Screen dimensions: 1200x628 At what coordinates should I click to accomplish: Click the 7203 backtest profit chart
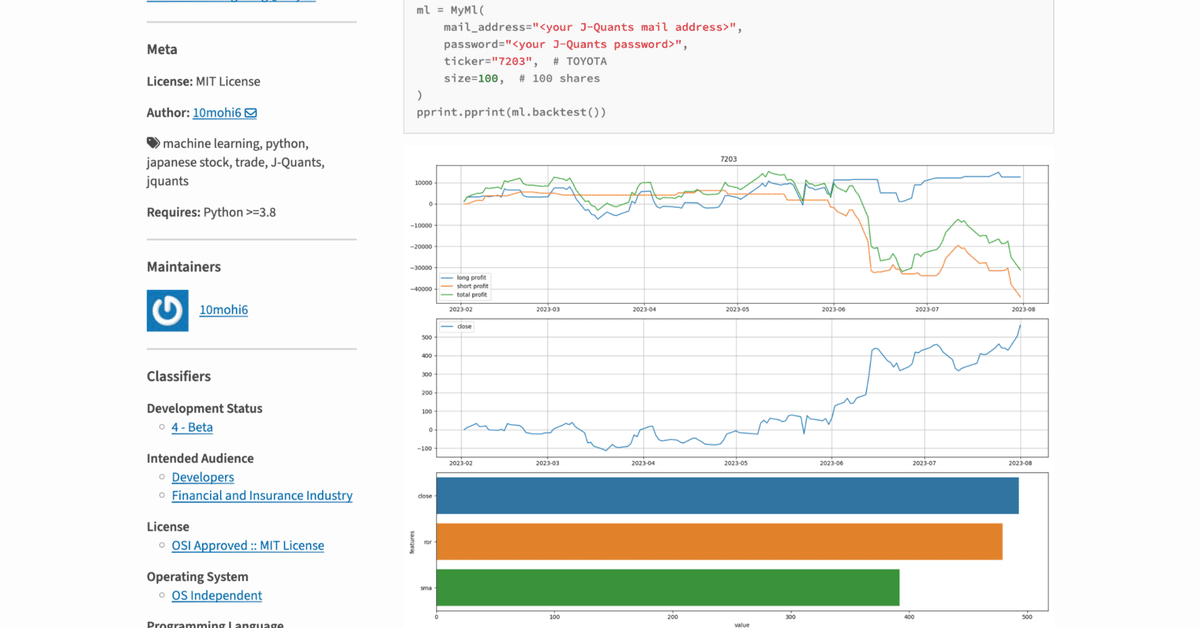click(730, 230)
